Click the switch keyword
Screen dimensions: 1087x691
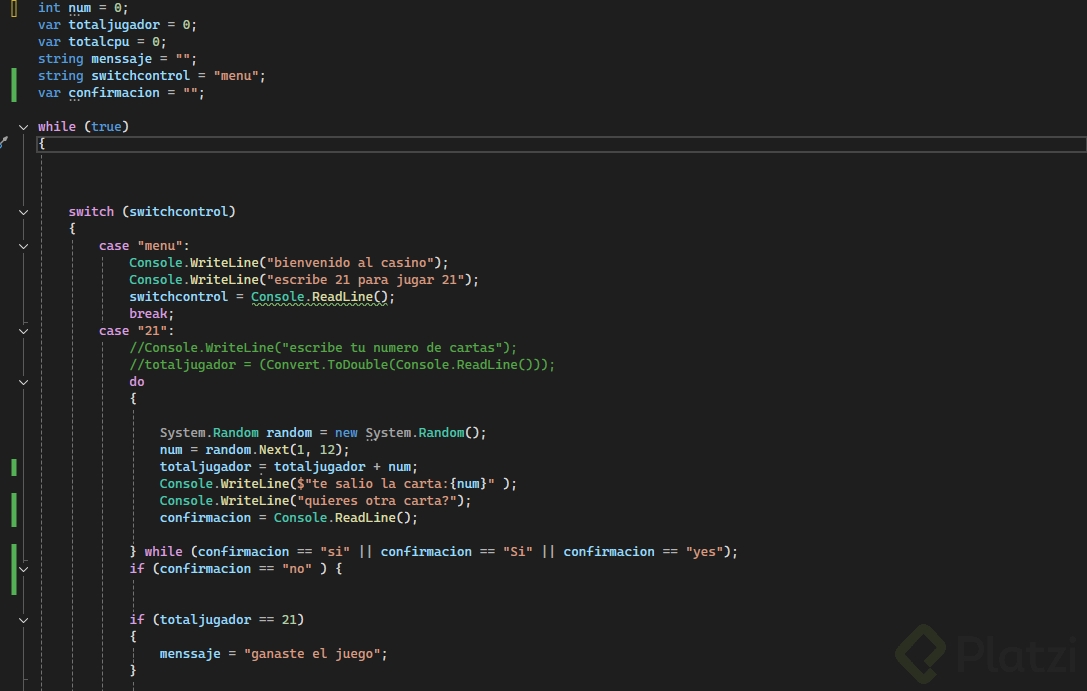pos(91,211)
